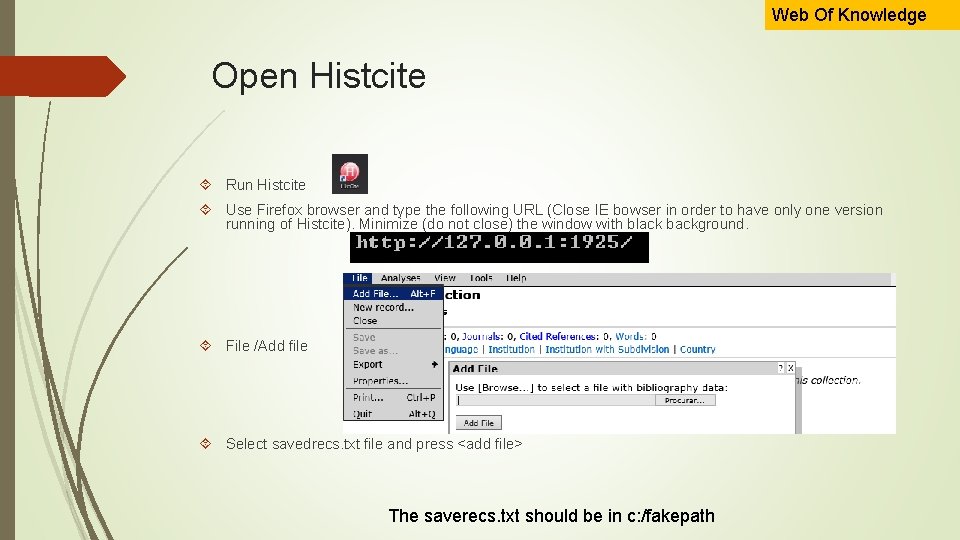Image resolution: width=960 pixels, height=540 pixels.
Task: Expand the Export submenu
Action: coord(394,364)
